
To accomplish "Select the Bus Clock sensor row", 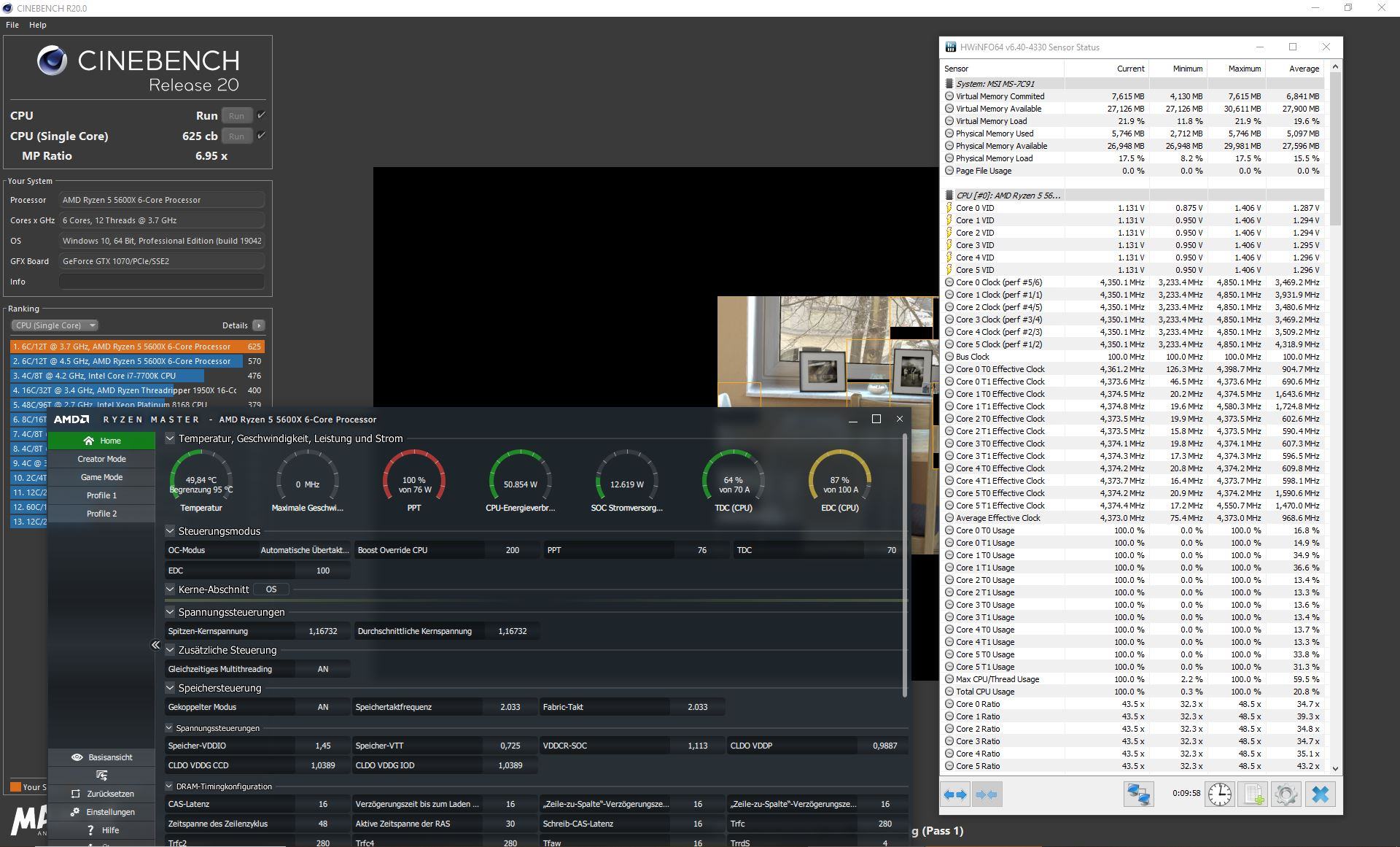I will tap(1132, 357).
